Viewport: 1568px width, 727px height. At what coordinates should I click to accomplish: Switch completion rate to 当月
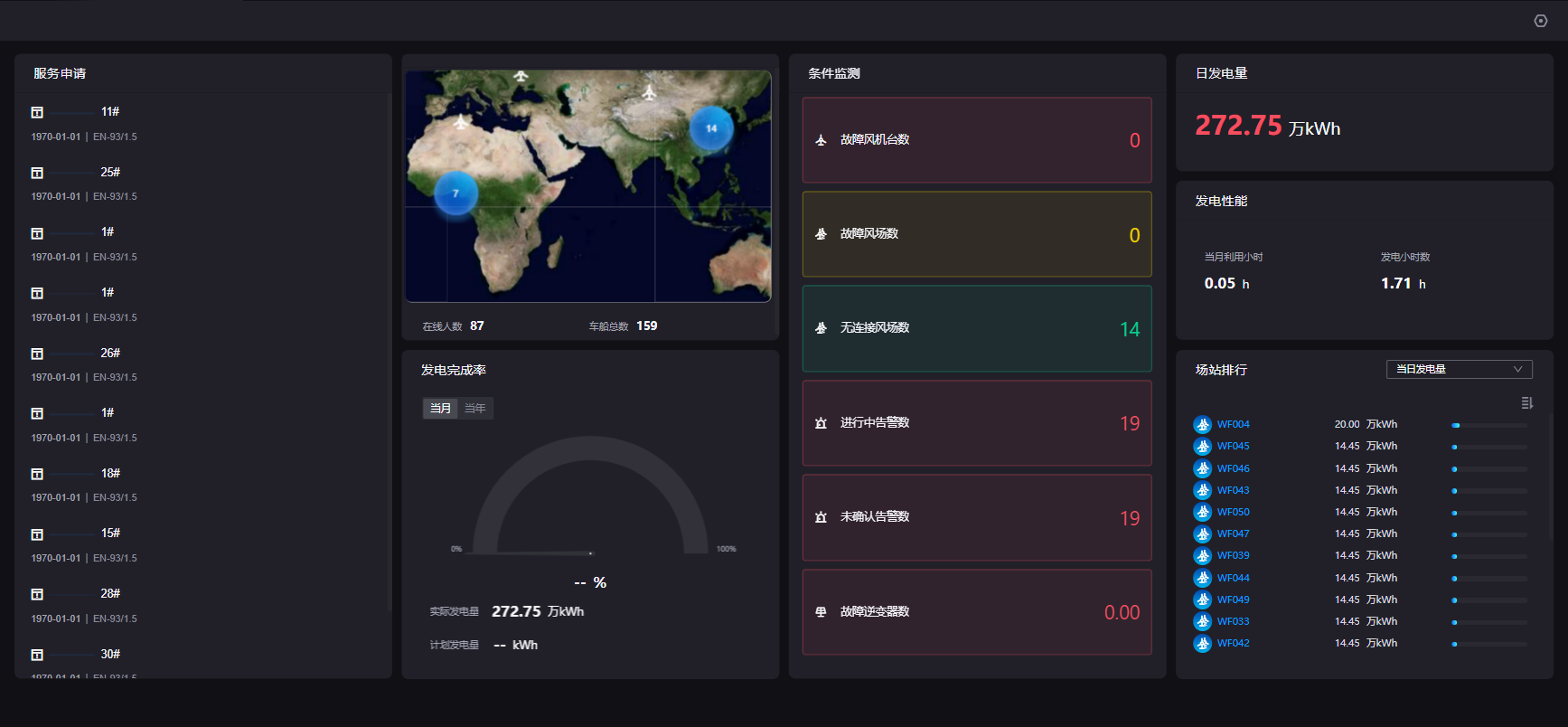[x=440, y=409]
